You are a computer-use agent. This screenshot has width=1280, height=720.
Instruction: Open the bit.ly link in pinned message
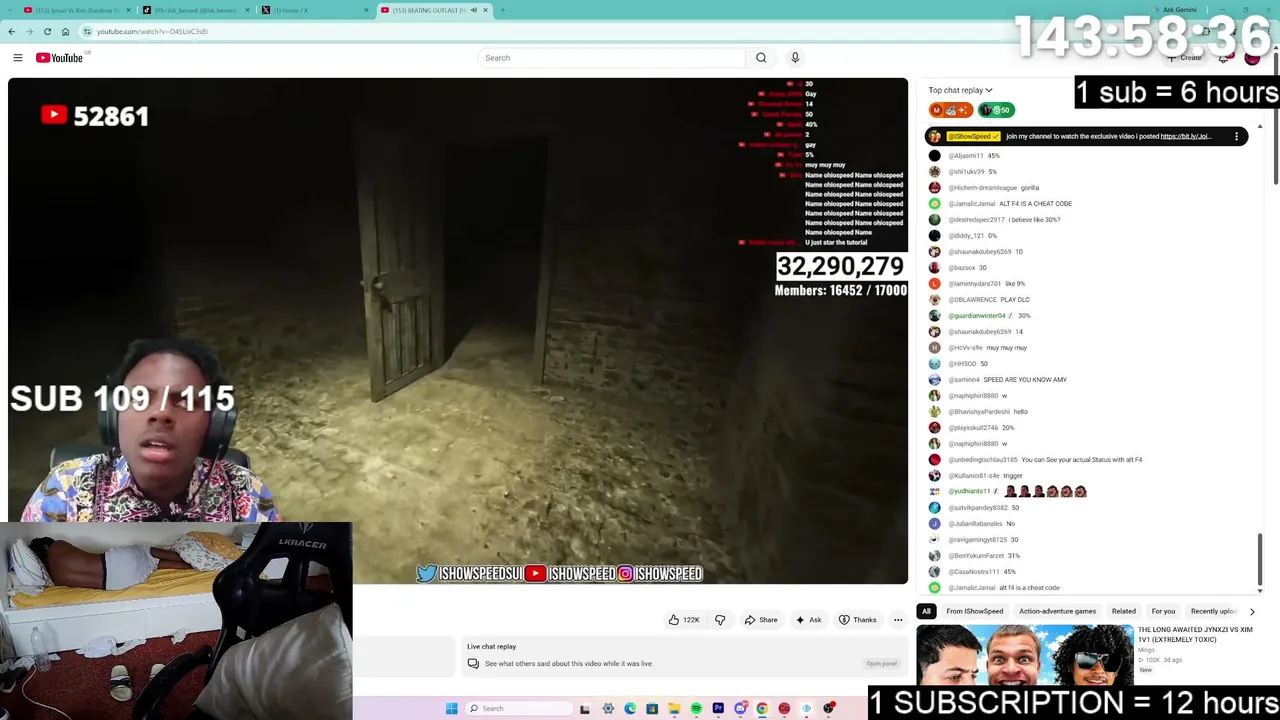[1186, 136]
